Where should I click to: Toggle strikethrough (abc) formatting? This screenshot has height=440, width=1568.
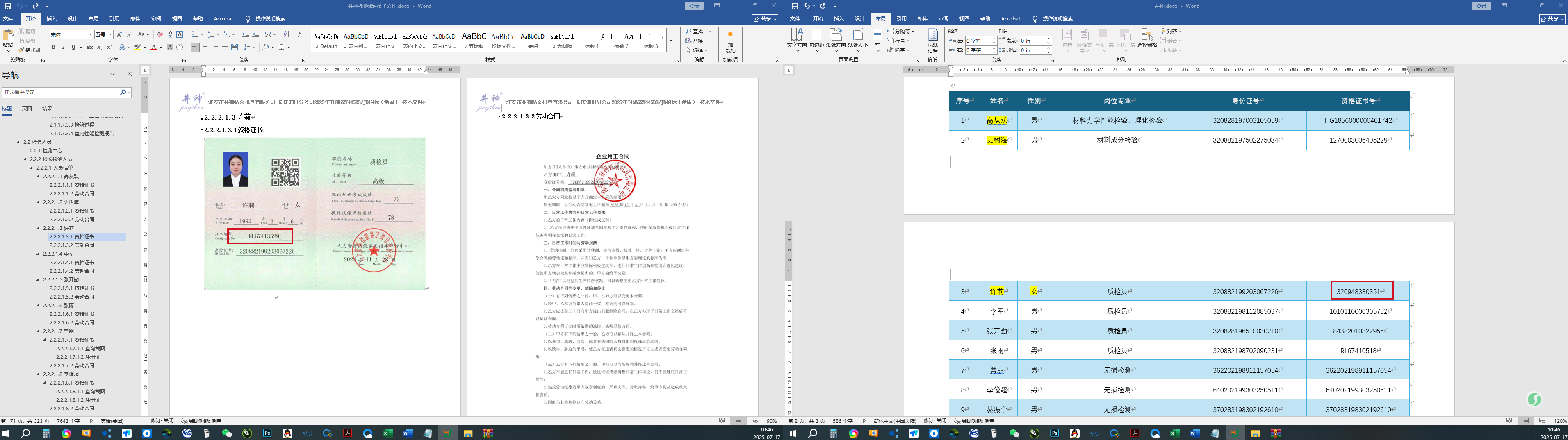click(90, 47)
